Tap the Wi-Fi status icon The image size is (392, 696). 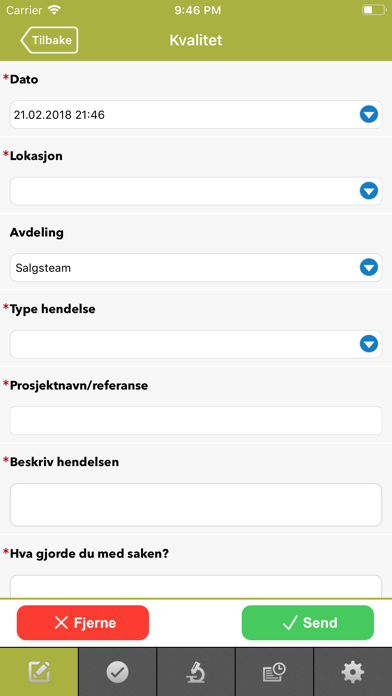55,10
